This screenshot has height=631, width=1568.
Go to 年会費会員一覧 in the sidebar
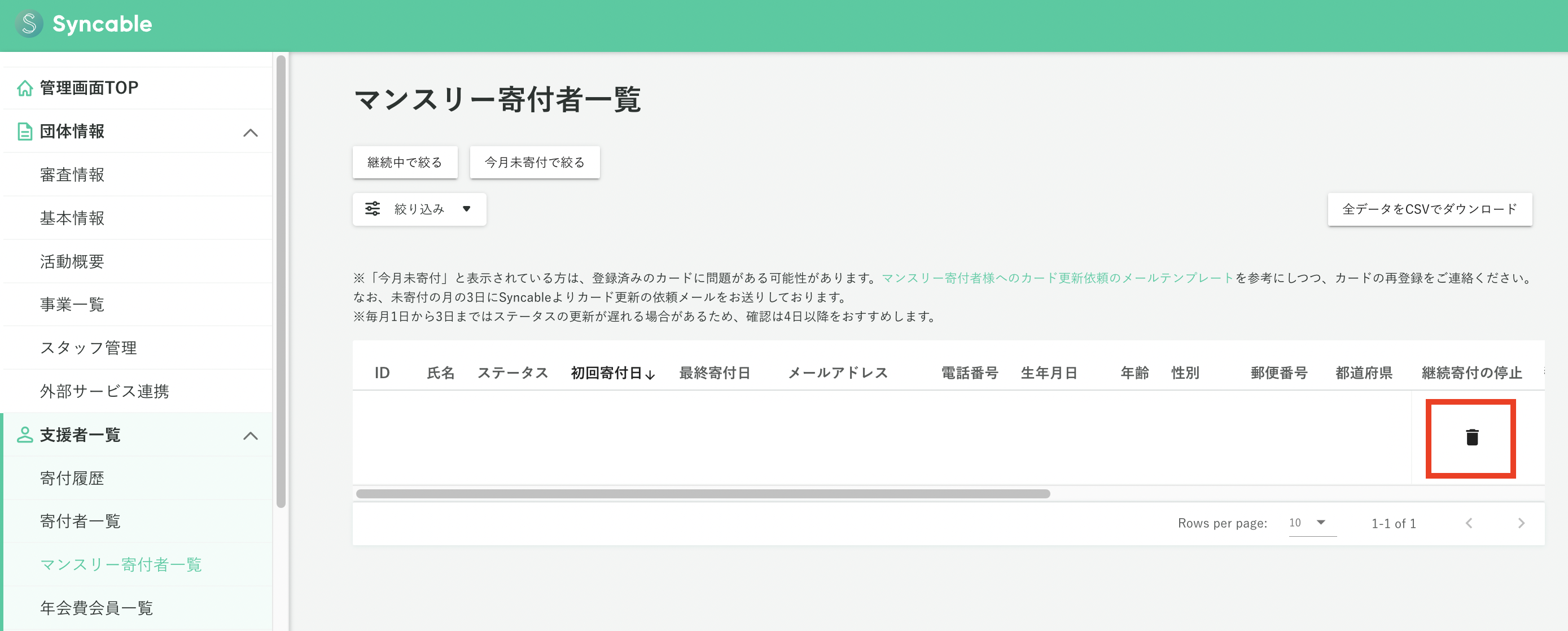point(95,607)
